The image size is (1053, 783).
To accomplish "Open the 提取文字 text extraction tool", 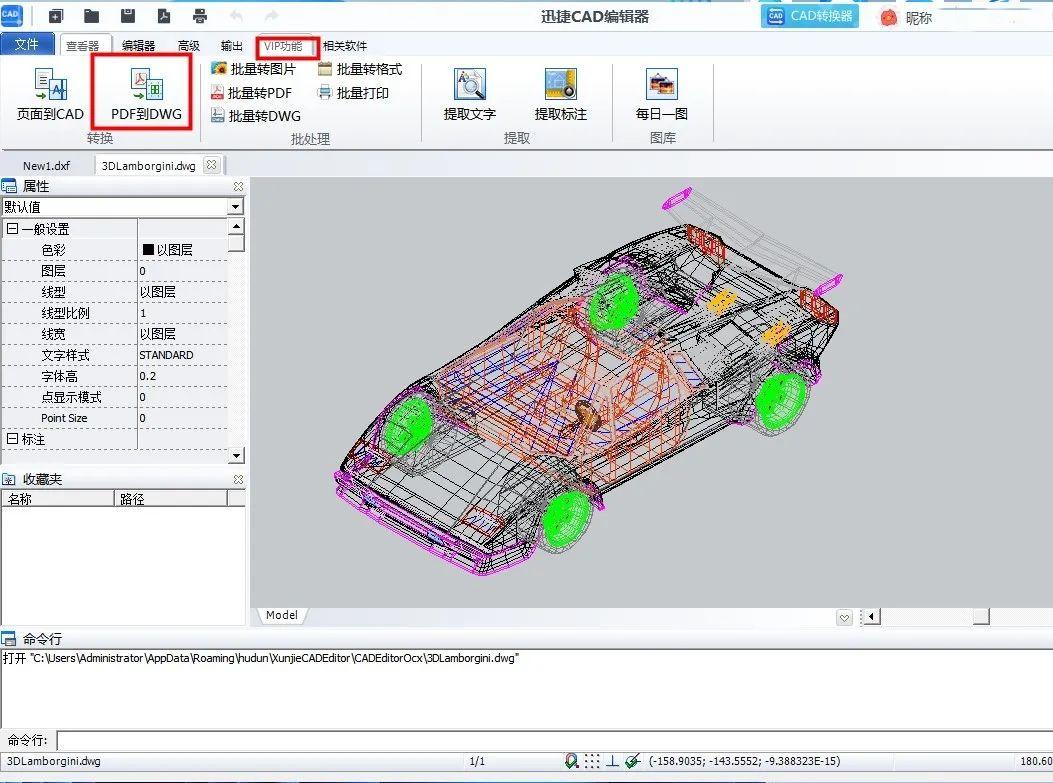I will [x=469, y=85].
